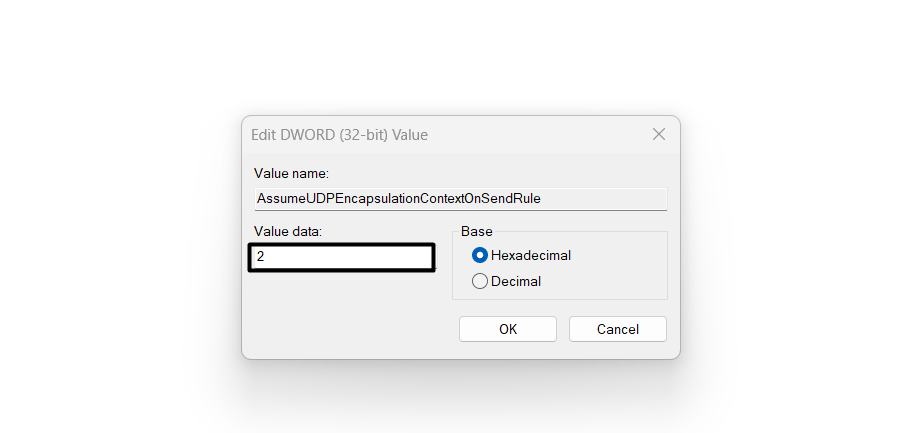Image resolution: width=904 pixels, height=433 pixels.
Task: Click the "Value name:" label
Action: click(x=285, y=174)
